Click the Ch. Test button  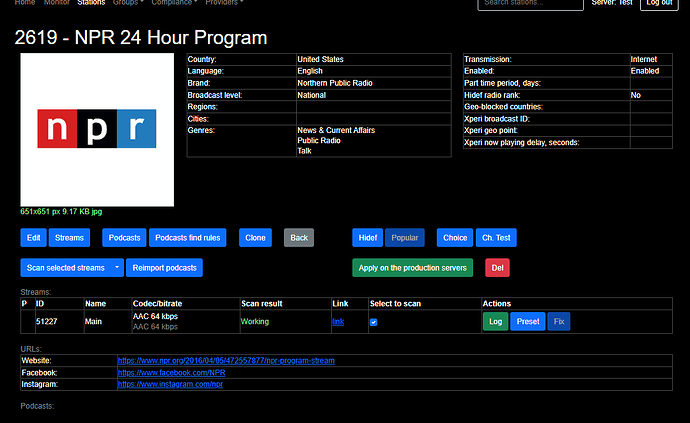[496, 238]
